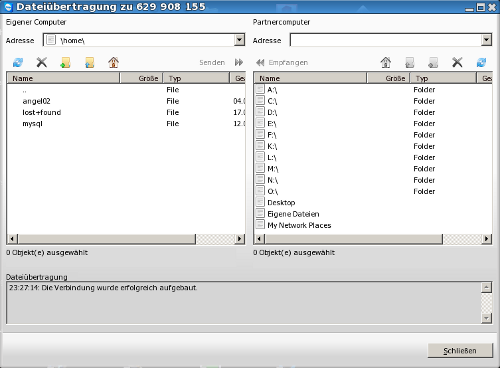Screen dimensions: 500x368
Task: Open the local Adresse dropdown
Action: 239,40
